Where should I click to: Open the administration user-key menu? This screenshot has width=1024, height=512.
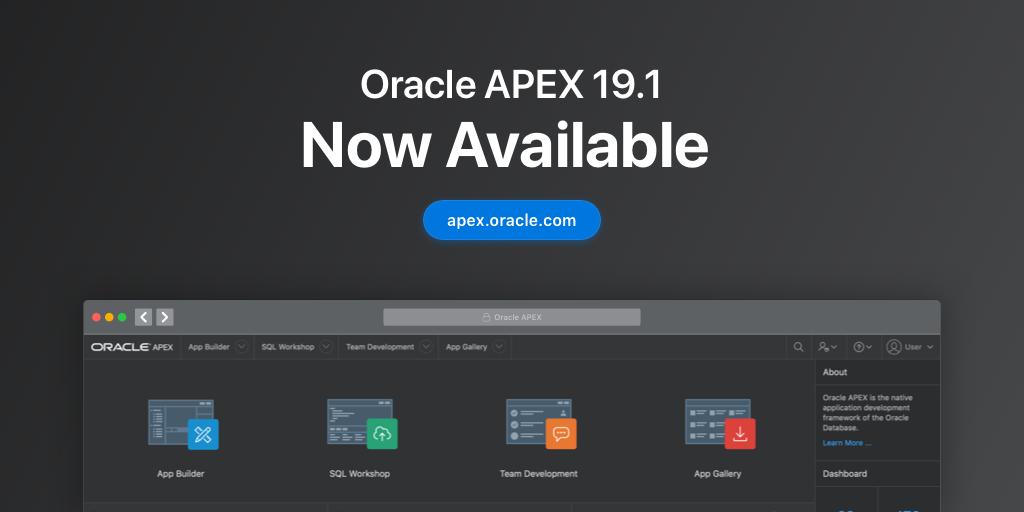(827, 347)
